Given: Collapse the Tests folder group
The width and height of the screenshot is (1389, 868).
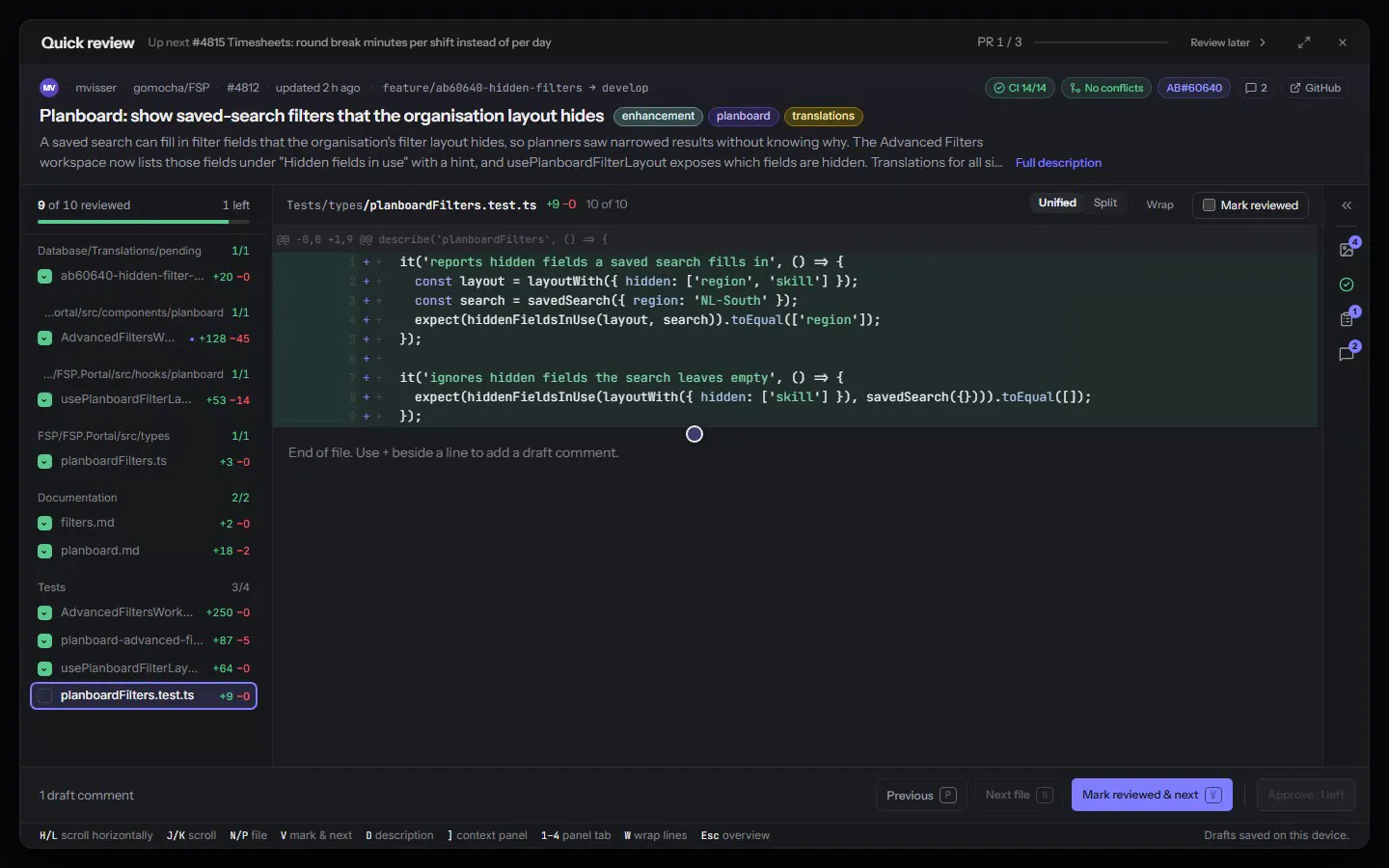Looking at the screenshot, I should point(143,587).
